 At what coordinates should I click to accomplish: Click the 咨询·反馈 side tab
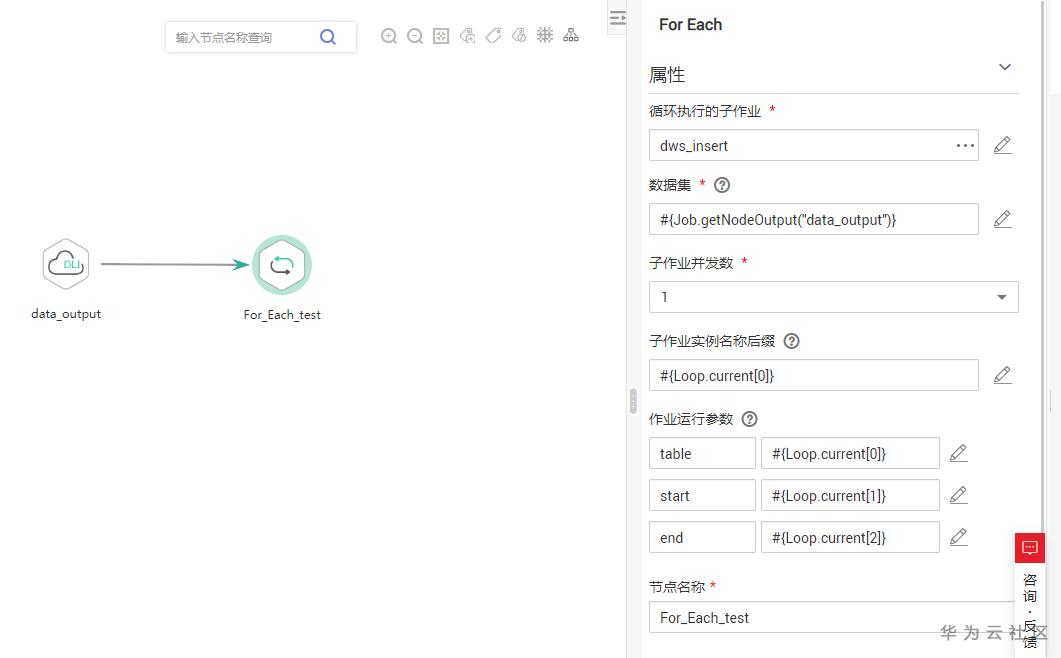[1029, 609]
